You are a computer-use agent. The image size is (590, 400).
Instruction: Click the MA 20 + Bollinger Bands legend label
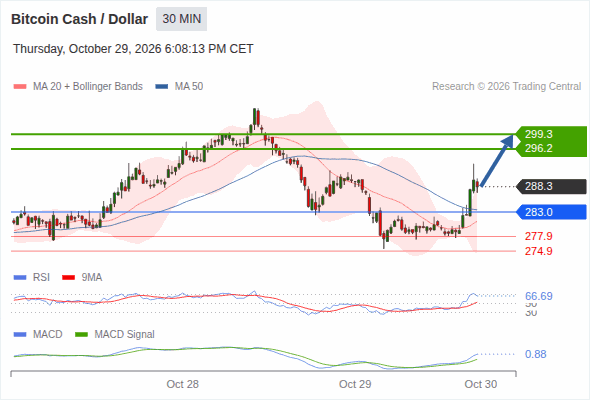pos(88,87)
